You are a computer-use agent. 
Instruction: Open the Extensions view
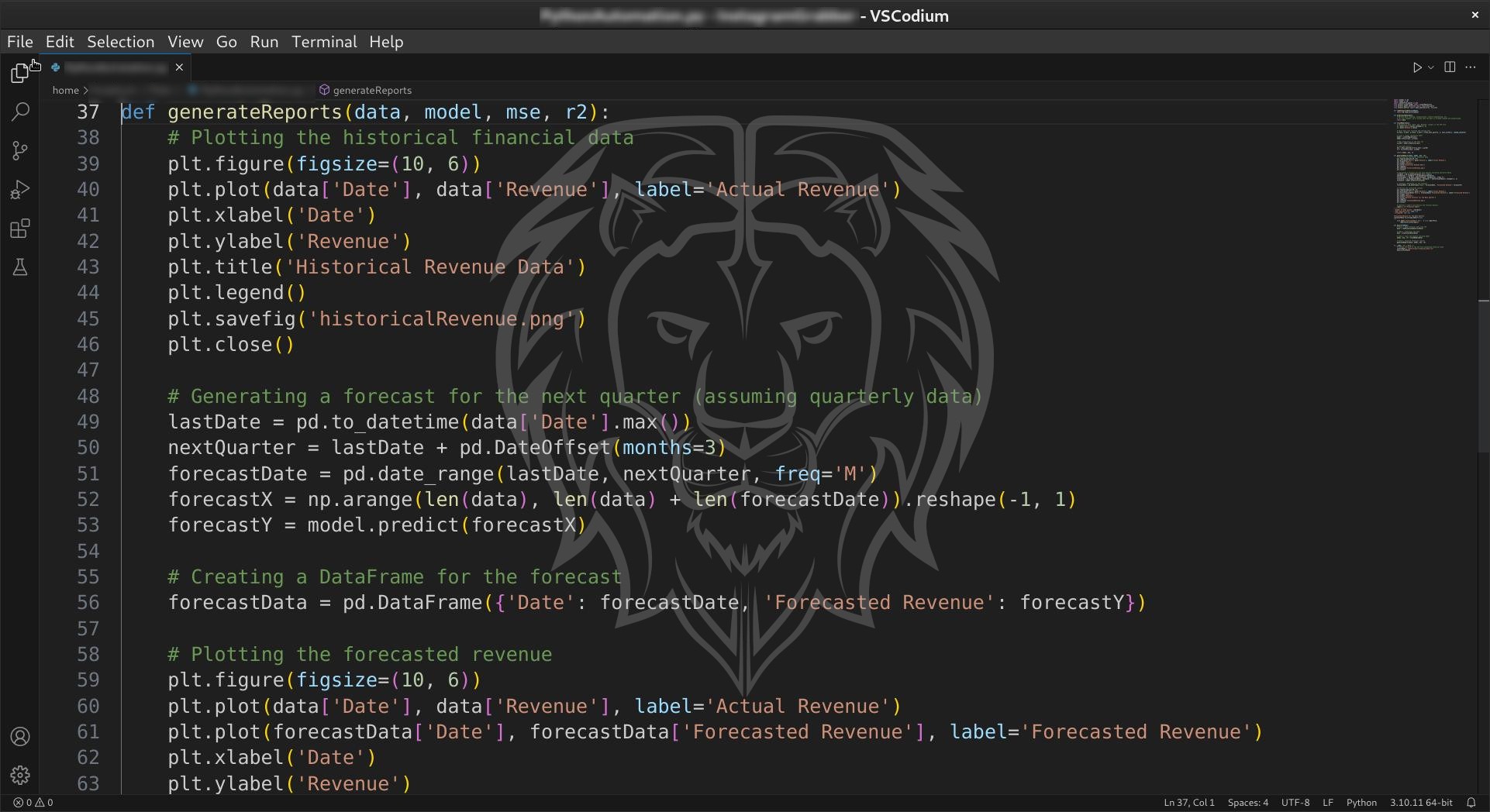click(x=20, y=229)
